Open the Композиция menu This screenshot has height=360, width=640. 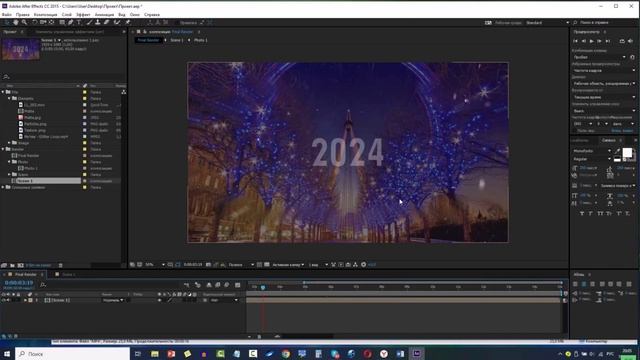click(x=45, y=14)
